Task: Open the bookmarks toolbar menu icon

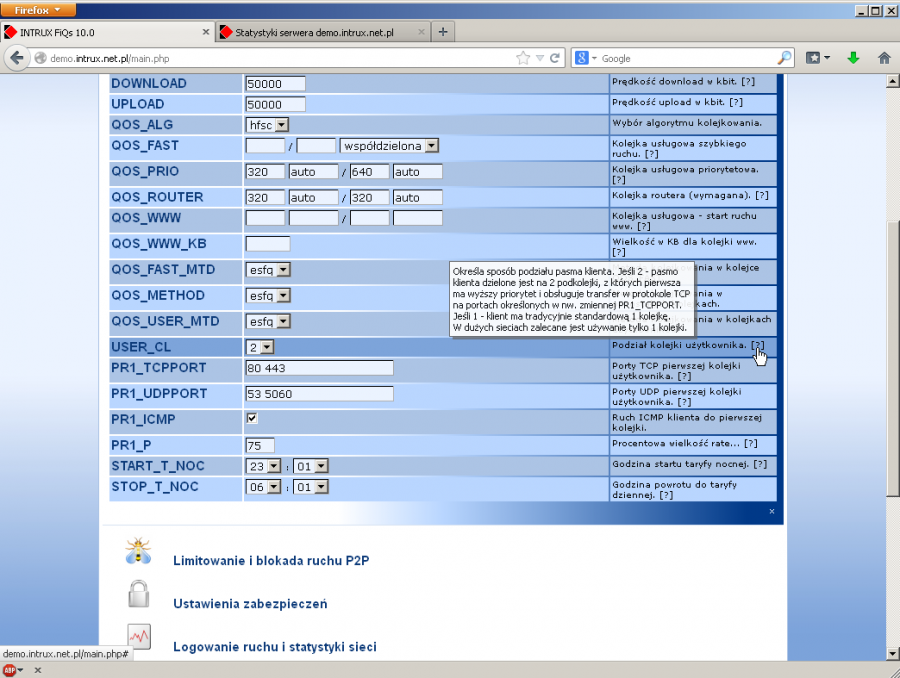Action: click(x=818, y=58)
